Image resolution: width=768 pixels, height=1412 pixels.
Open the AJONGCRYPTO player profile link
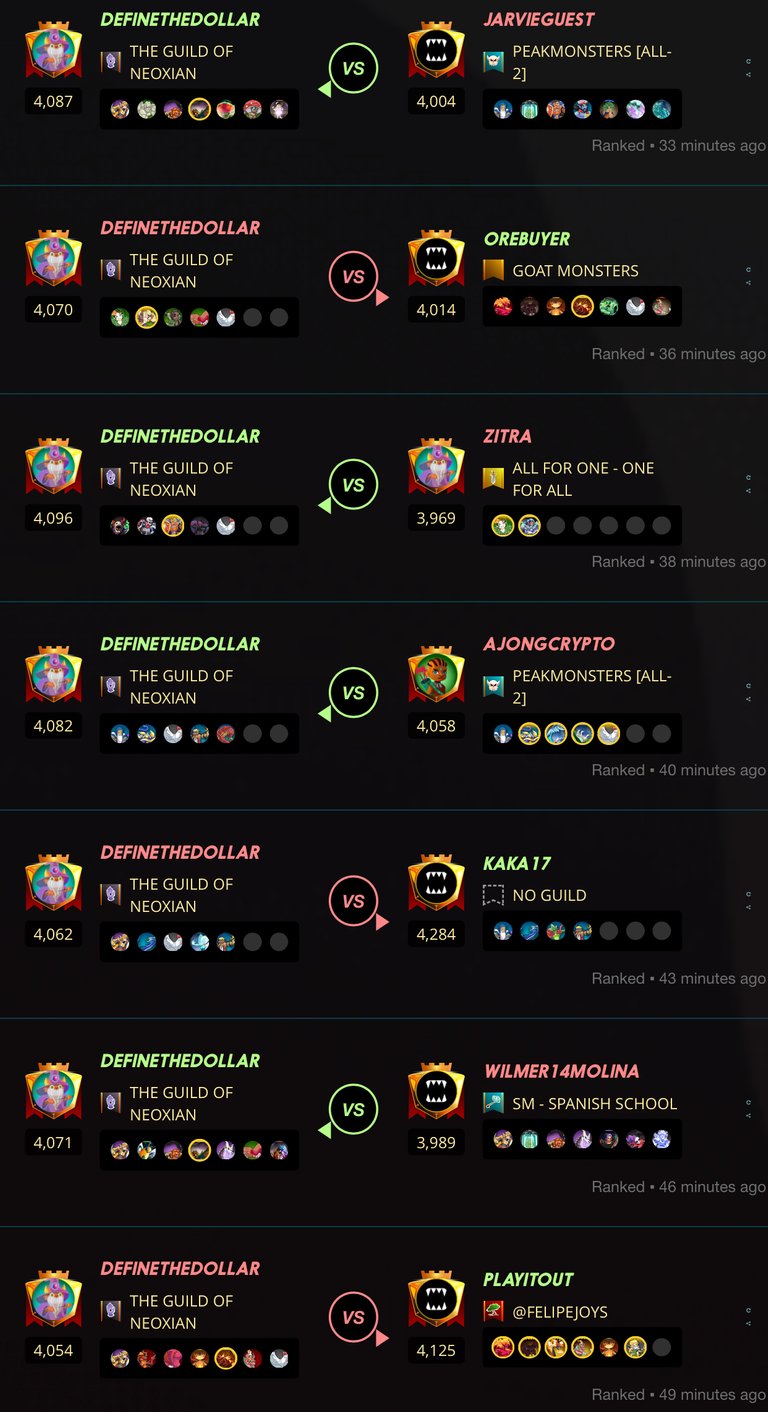coord(549,644)
